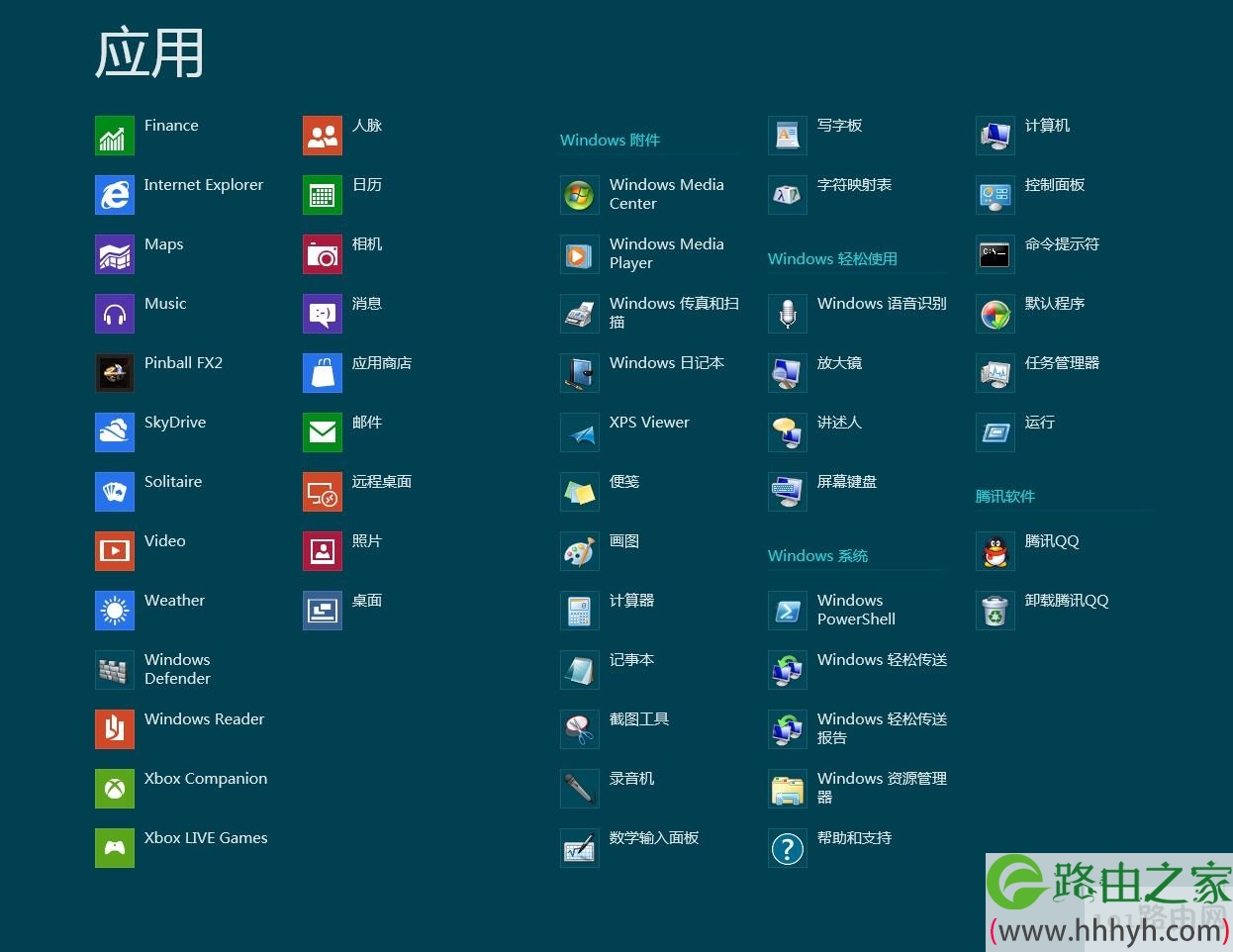Open Windows Reader icon

115,729
